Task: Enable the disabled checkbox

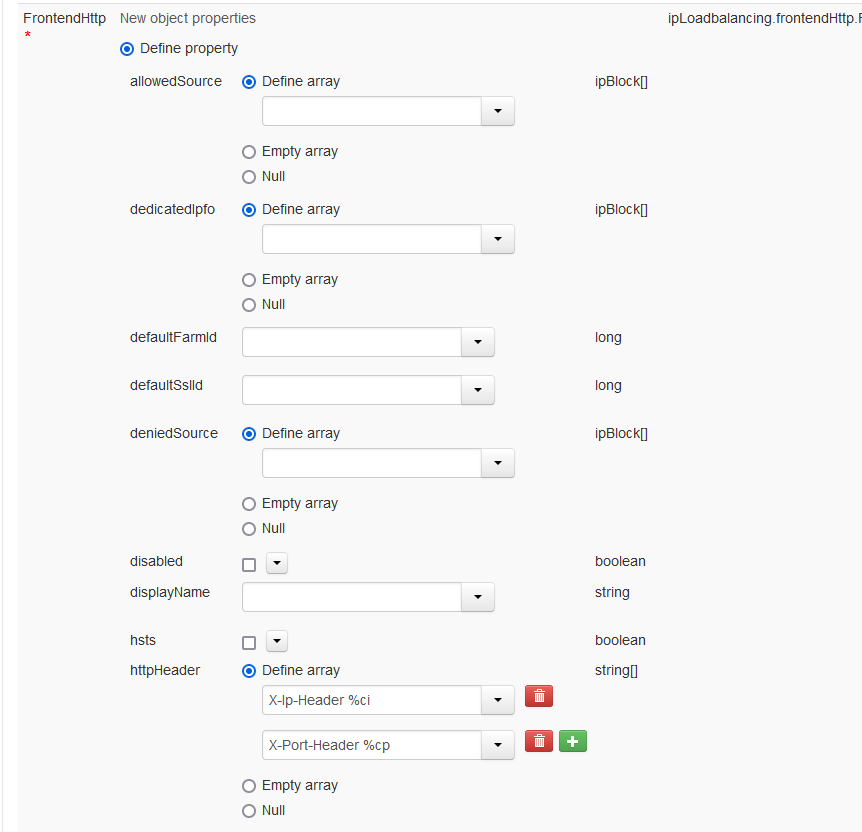Action: point(248,564)
